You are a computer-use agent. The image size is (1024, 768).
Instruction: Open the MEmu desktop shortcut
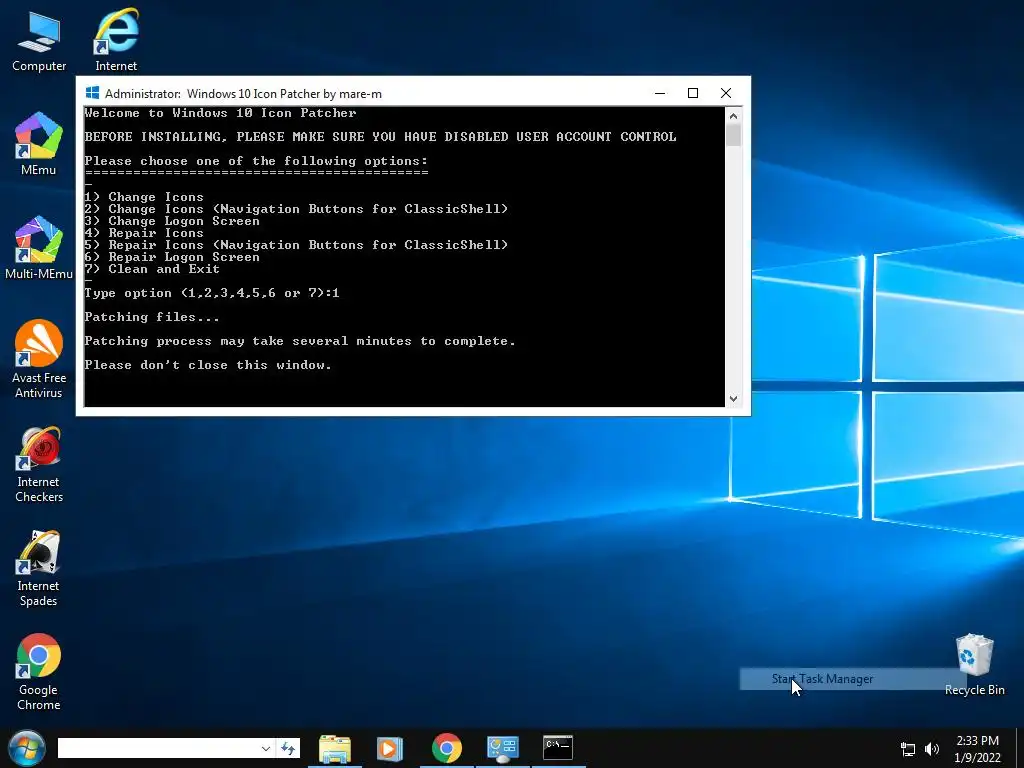39,144
